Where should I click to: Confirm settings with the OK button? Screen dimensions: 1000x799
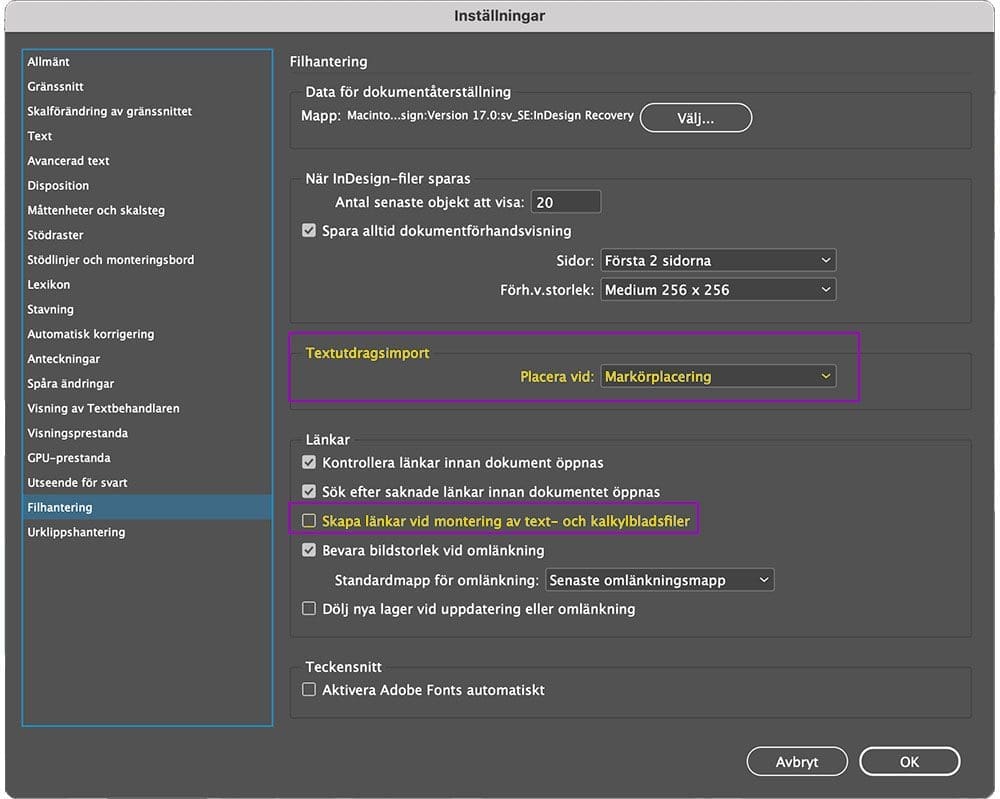pyautogui.click(x=909, y=762)
